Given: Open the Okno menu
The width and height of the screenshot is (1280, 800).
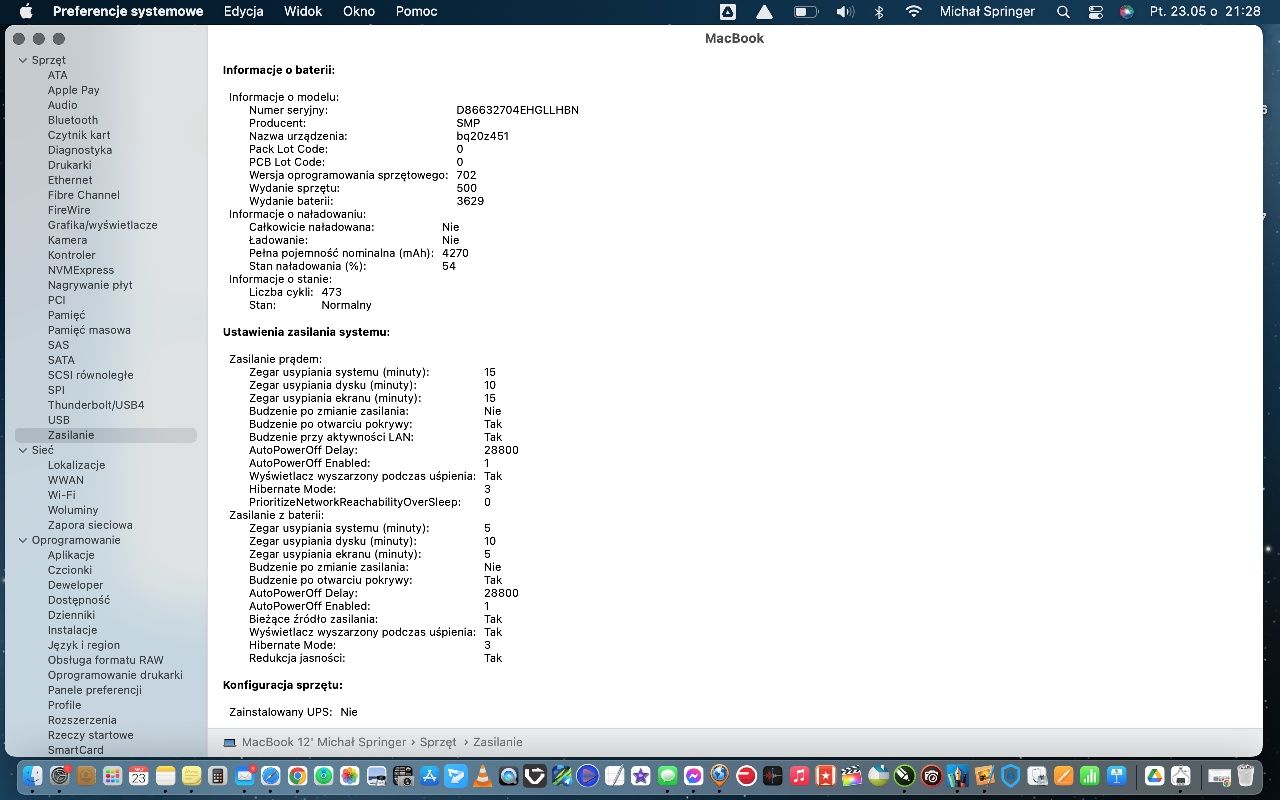Looking at the screenshot, I should click(359, 11).
